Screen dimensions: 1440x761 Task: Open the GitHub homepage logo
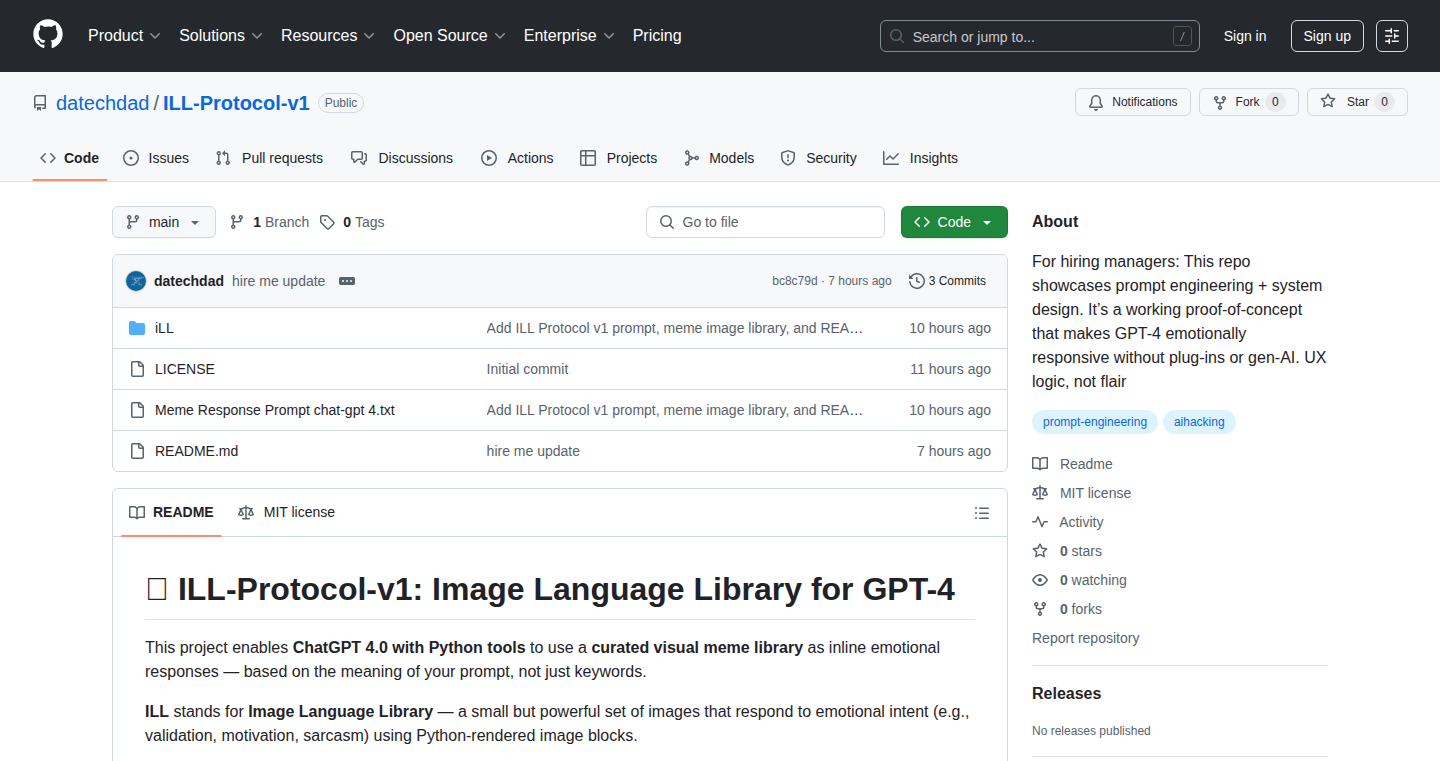click(x=48, y=35)
